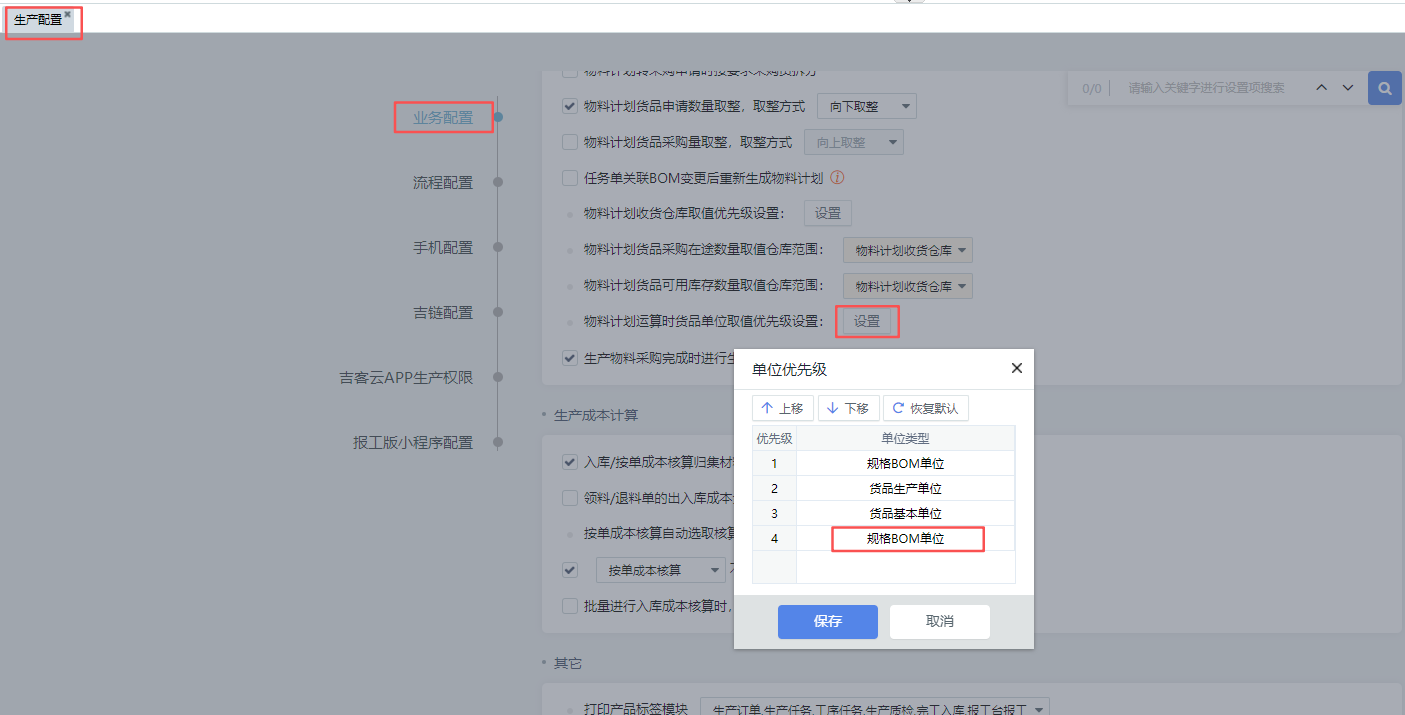Click the 上移 move up button

pyautogui.click(x=782, y=408)
